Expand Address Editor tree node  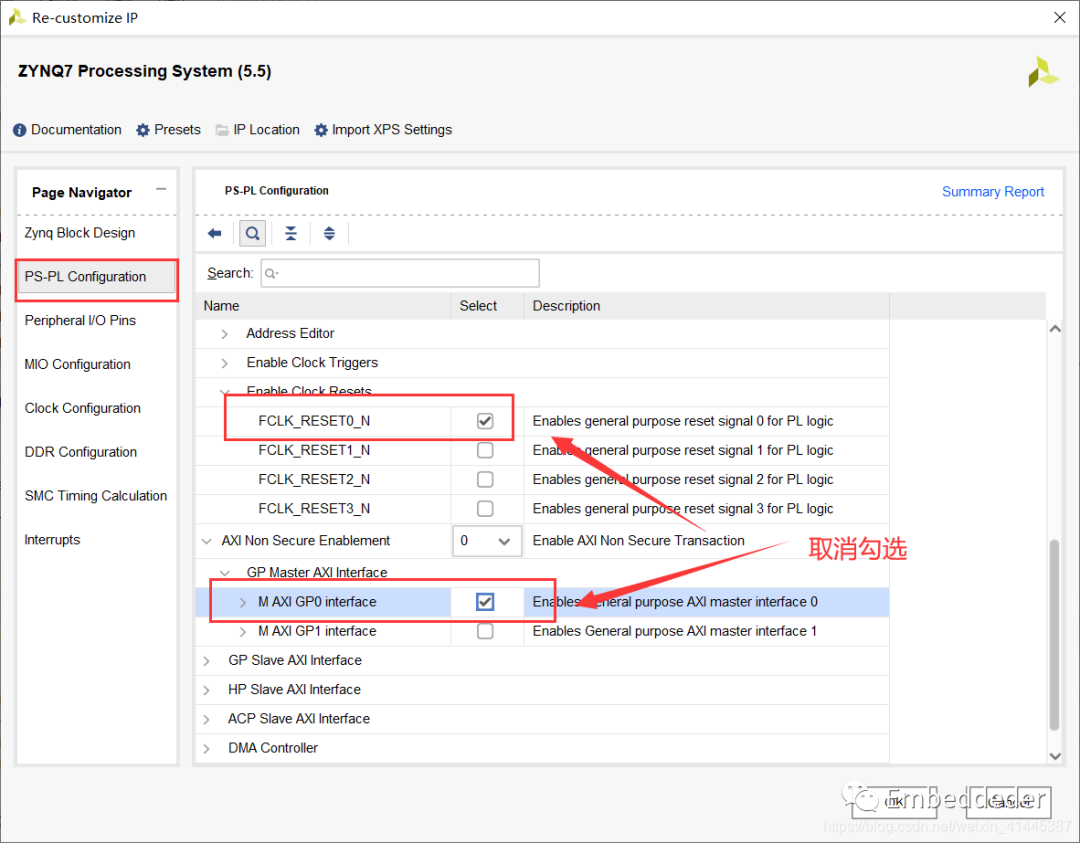coord(225,334)
